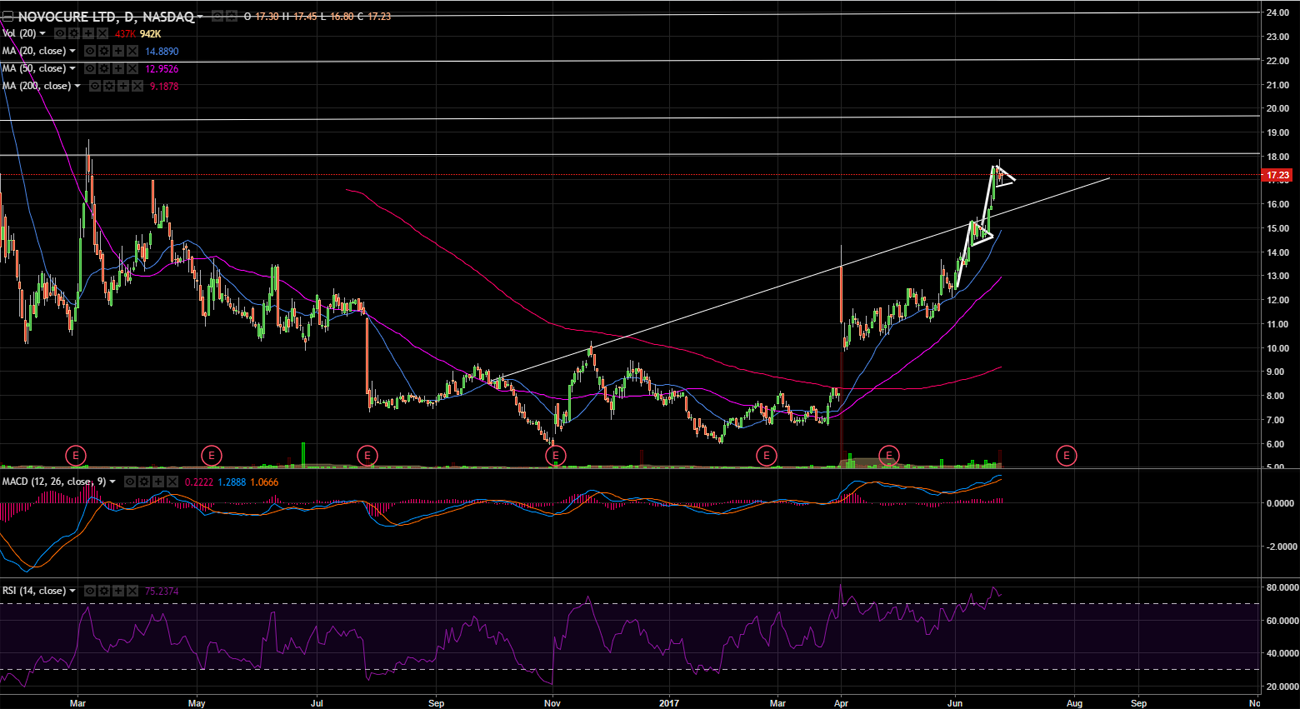Delete MA (50, close) with X icon
1300x709 pixels.
pyautogui.click(x=132, y=68)
